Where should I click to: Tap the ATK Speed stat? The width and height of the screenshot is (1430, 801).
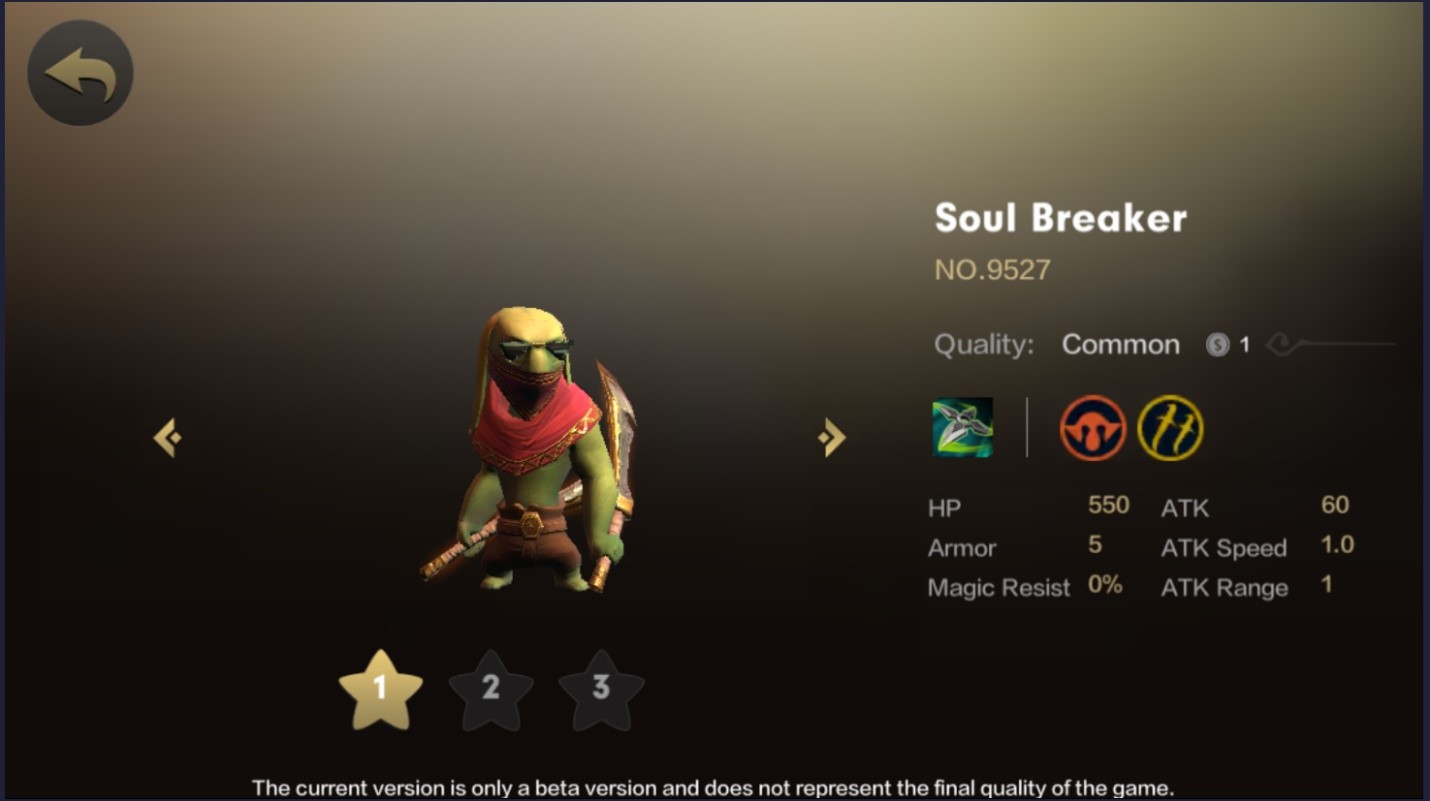pos(1258,547)
